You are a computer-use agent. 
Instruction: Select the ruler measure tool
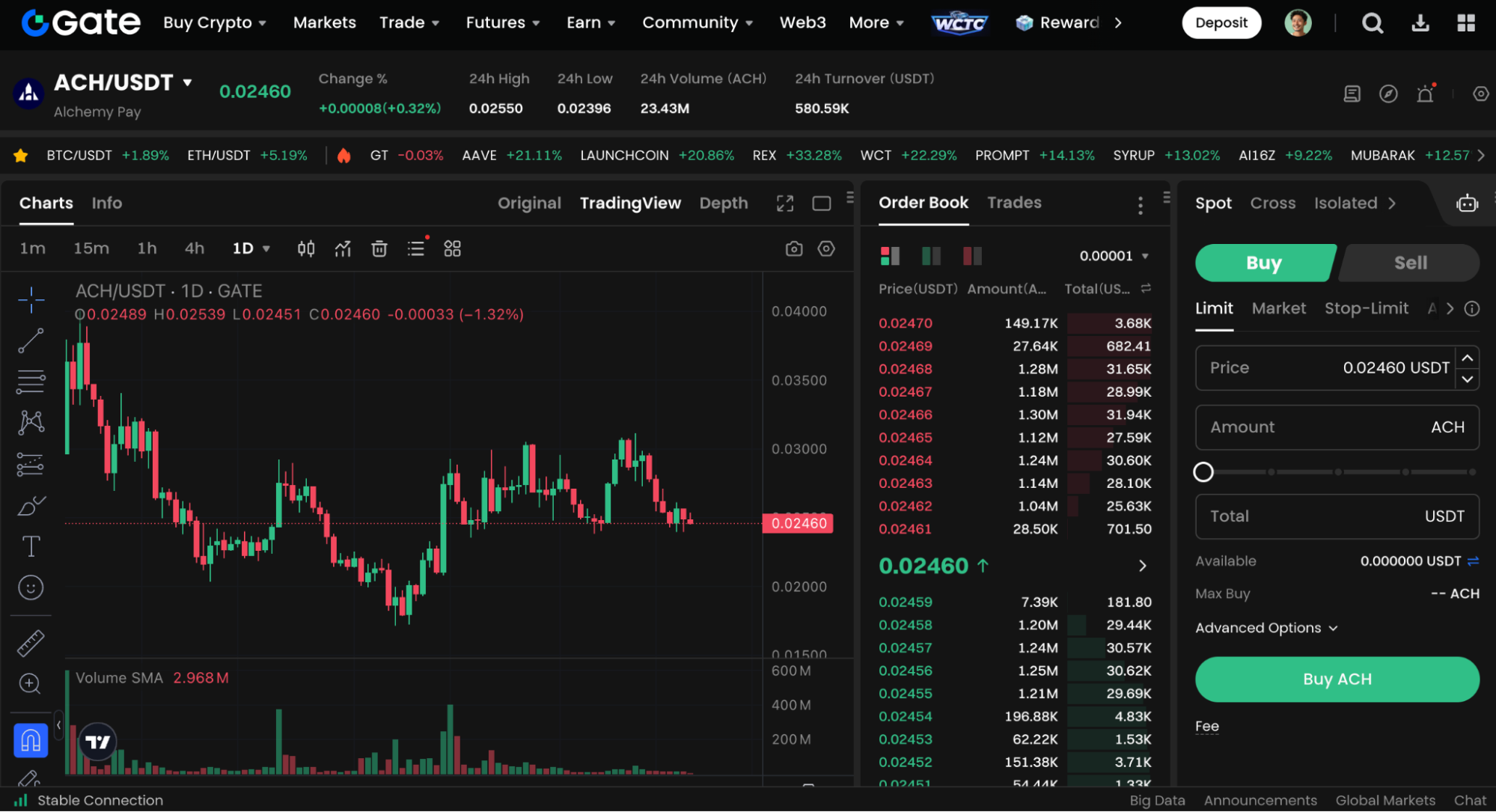[x=31, y=644]
